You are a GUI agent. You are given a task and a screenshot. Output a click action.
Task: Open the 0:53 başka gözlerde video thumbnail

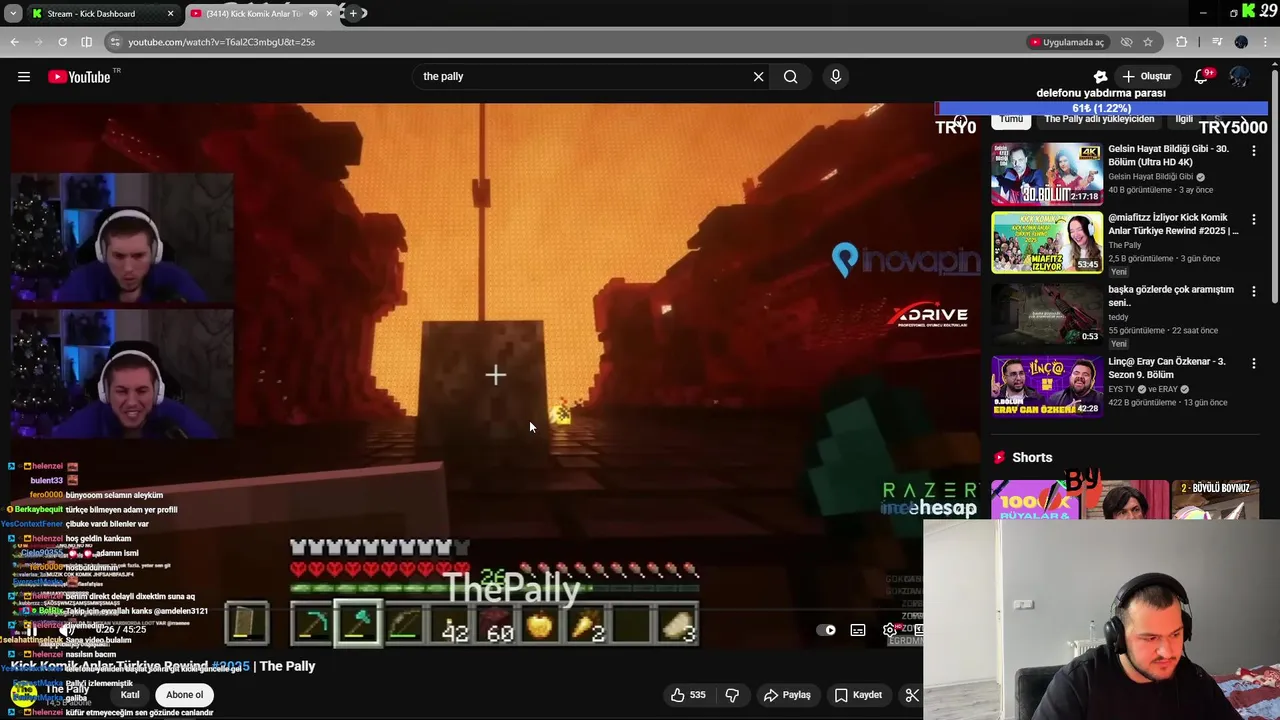pos(1047,314)
